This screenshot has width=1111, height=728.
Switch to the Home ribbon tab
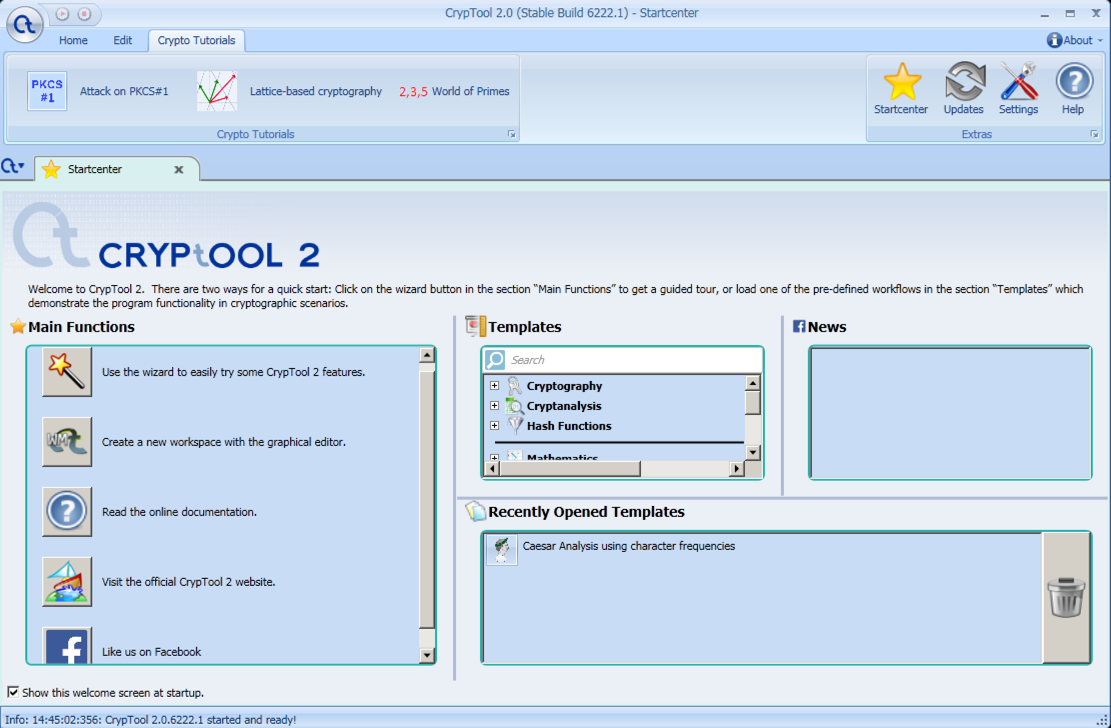(x=73, y=40)
